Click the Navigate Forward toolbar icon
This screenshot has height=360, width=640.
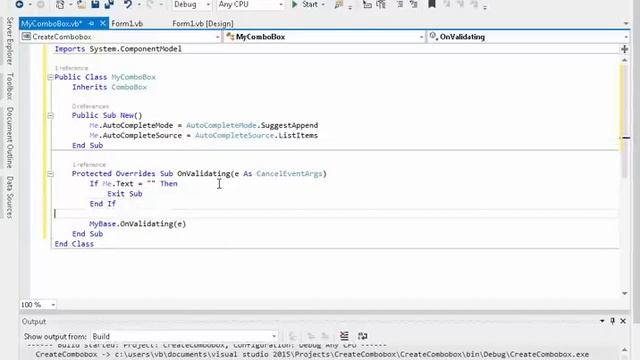pos(40,4)
